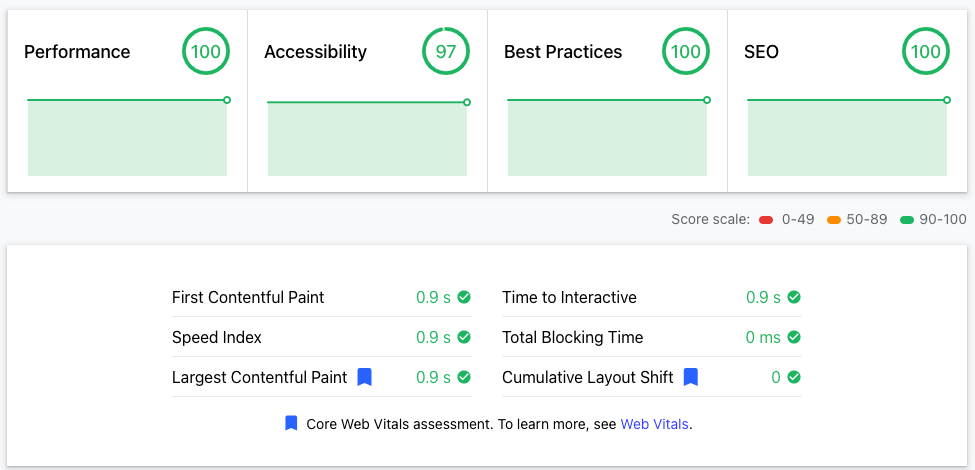The height and width of the screenshot is (470, 975).
Task: Click the bookmark icon beside Cumulative Layout Shift
Action: [x=690, y=377]
